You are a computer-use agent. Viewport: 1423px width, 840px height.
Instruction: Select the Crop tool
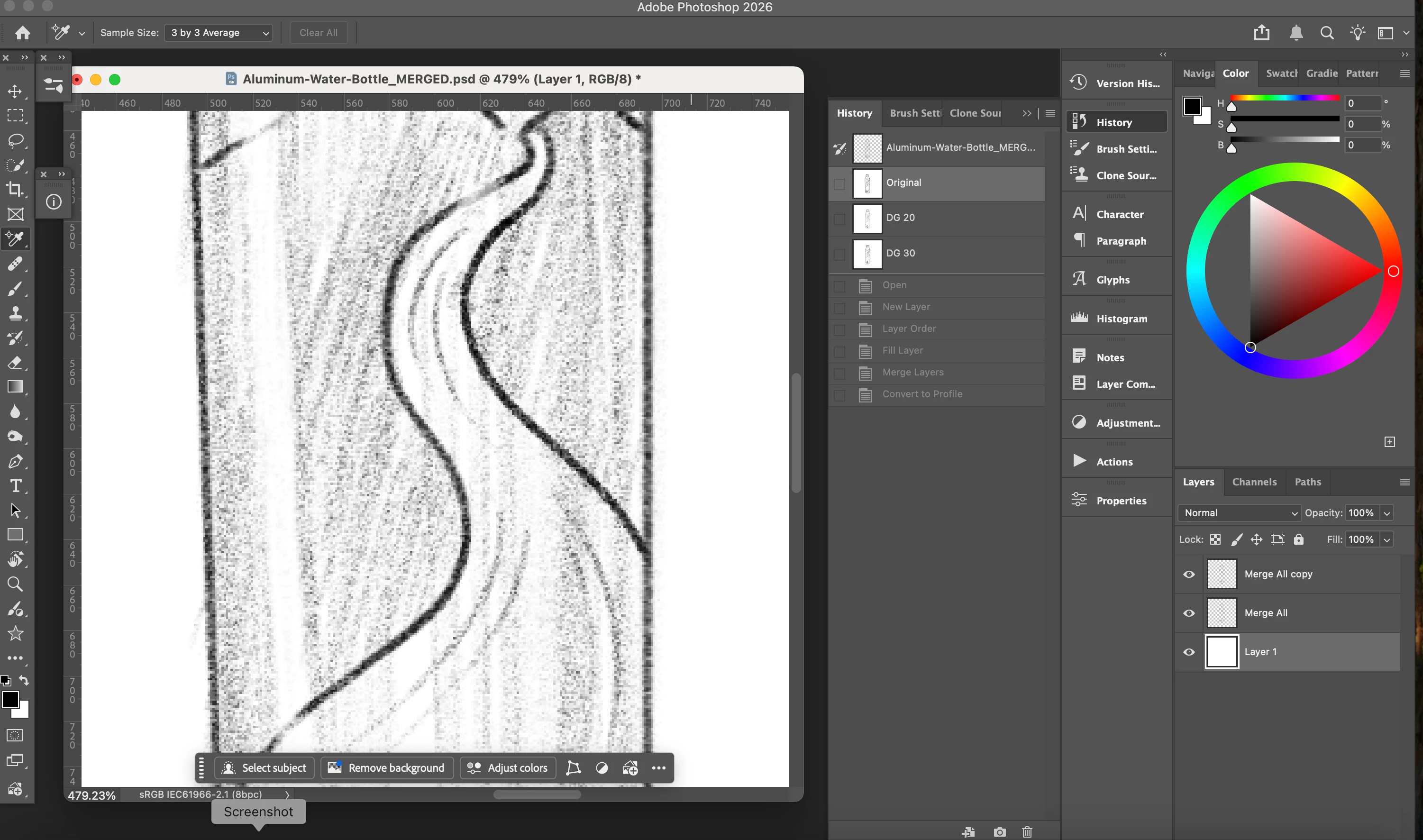tap(15, 189)
